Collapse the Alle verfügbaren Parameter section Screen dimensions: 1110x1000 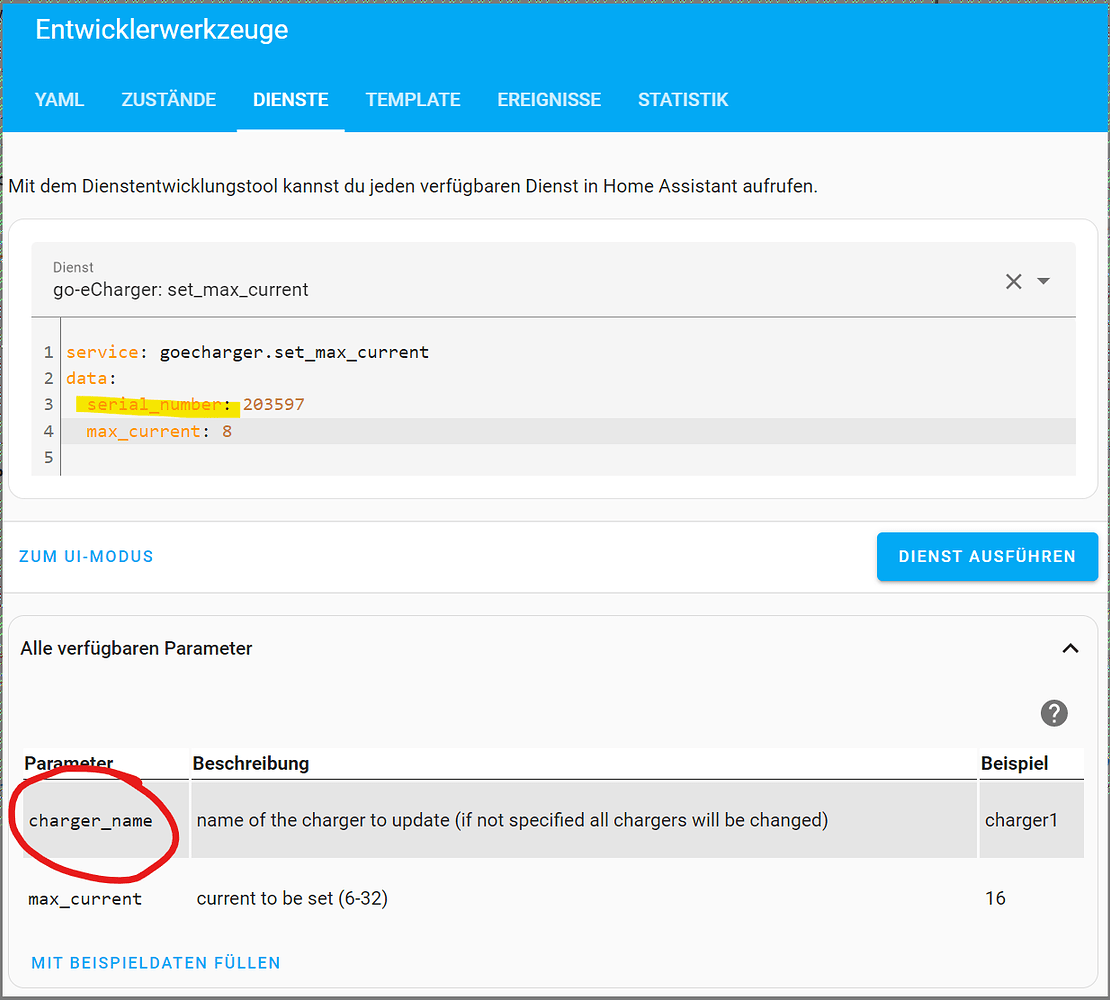pyautogui.click(x=1070, y=648)
